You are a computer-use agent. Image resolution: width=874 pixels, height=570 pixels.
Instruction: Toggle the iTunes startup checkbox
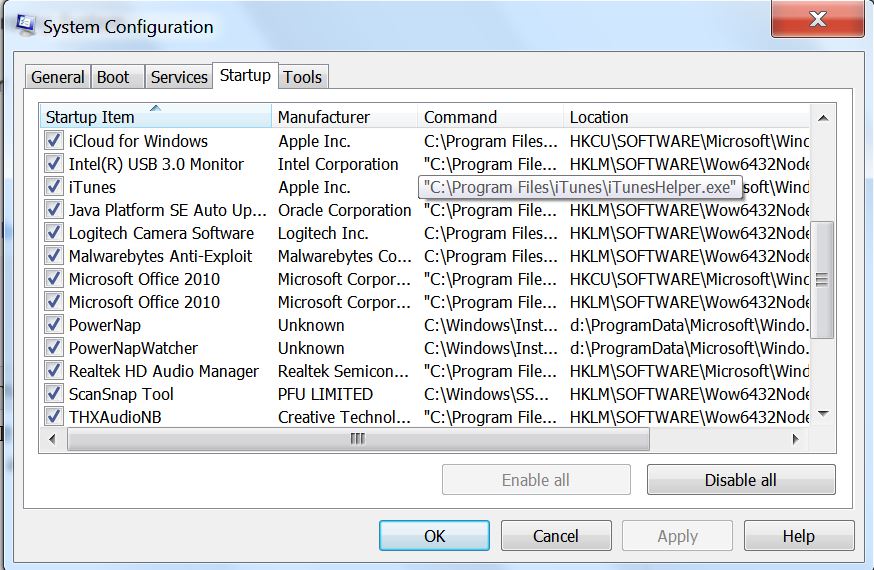pyautogui.click(x=54, y=187)
